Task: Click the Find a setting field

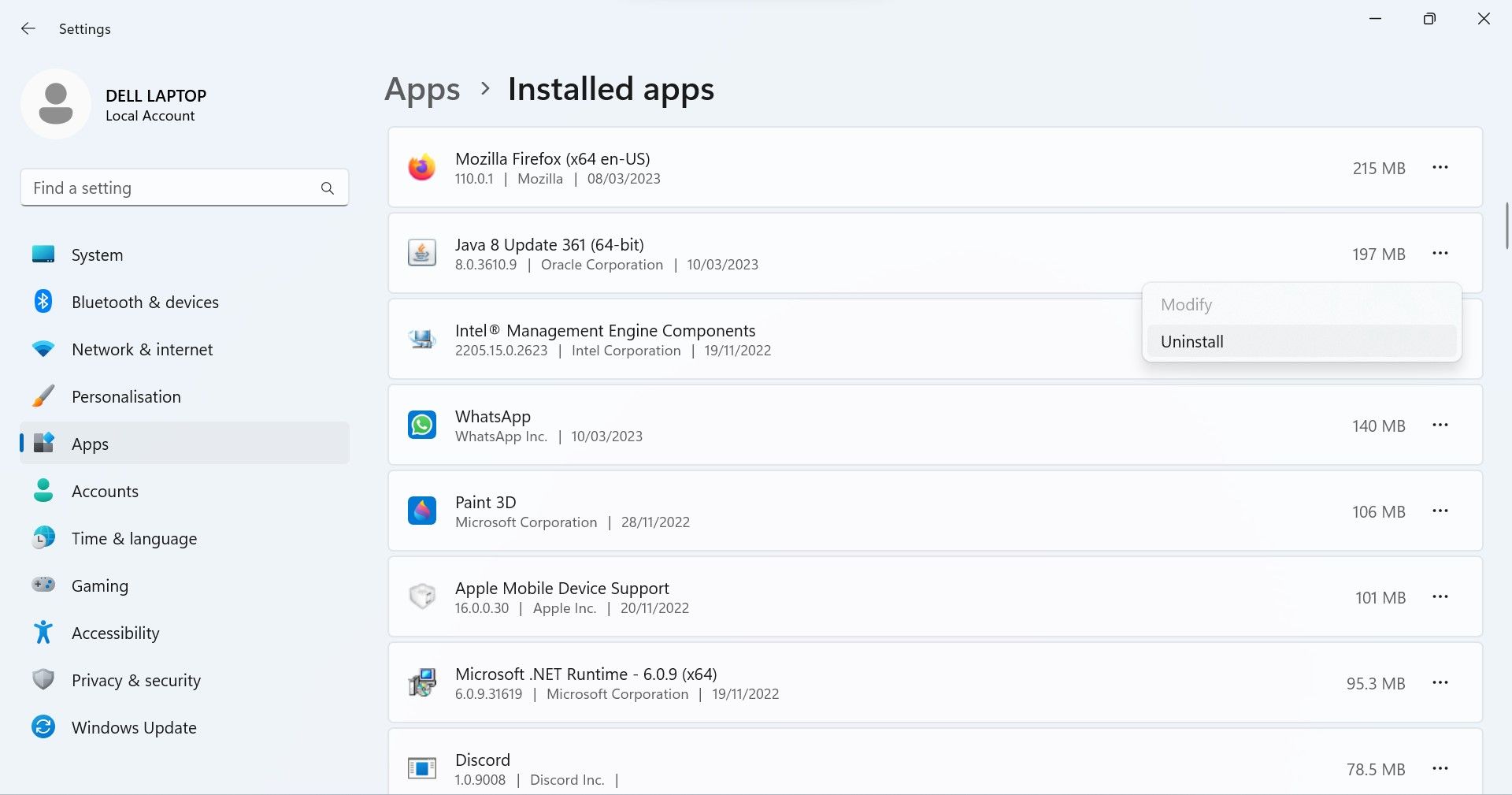Action: [184, 188]
